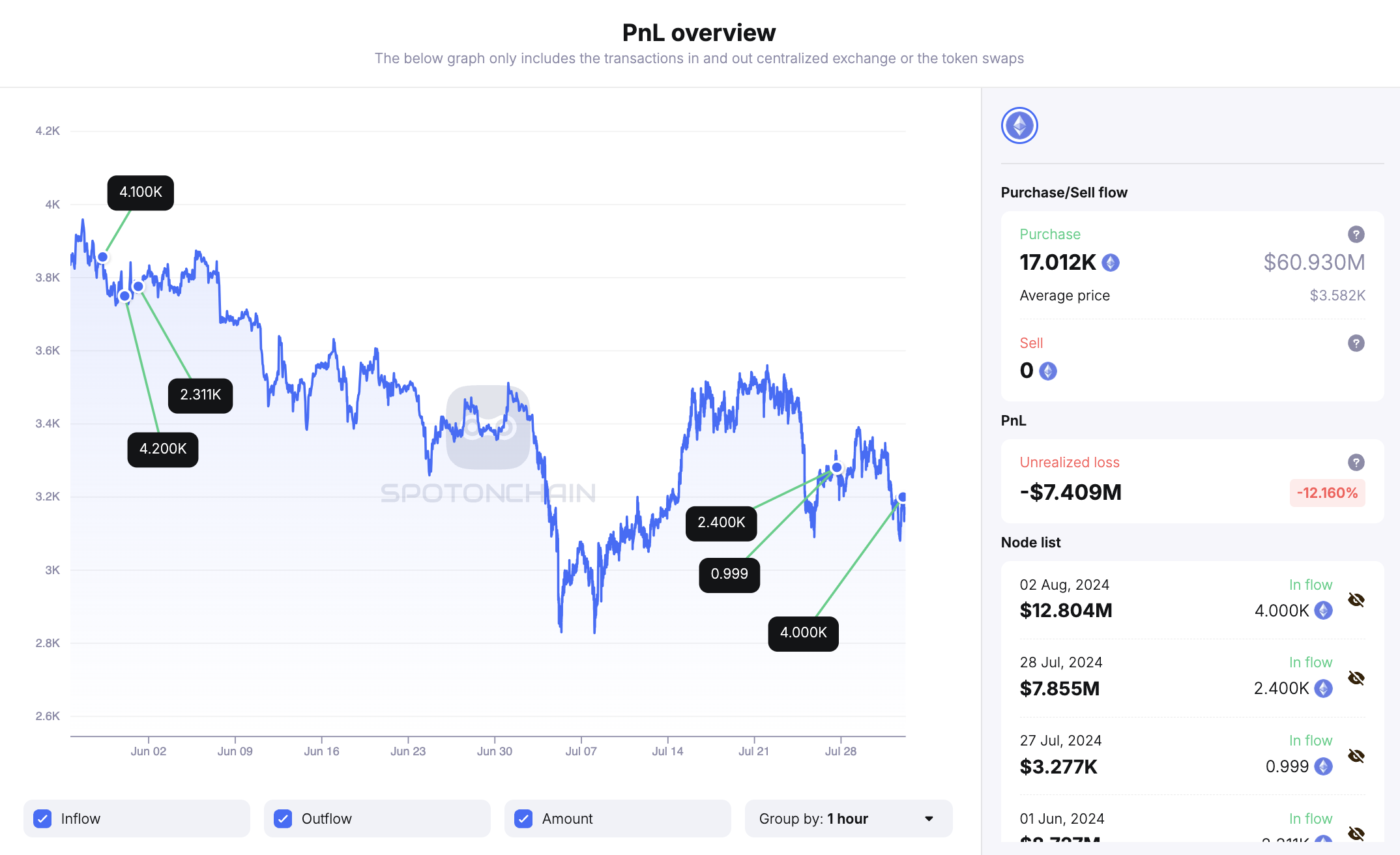The image size is (1400, 855).
Task: Click the 4.100K chart label
Action: coord(140,192)
